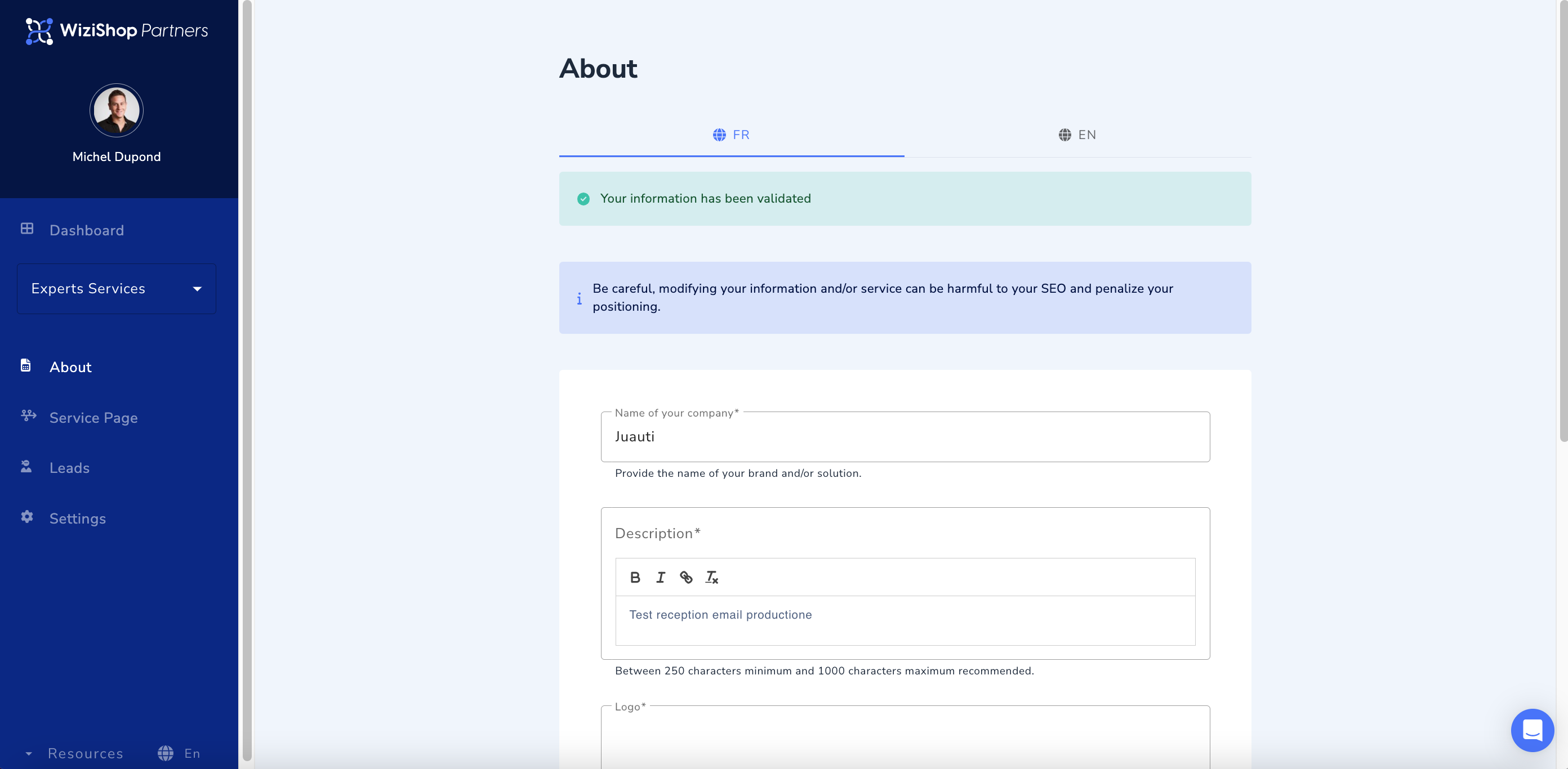
Task: Click the globe icon on FR tab
Action: (719, 135)
